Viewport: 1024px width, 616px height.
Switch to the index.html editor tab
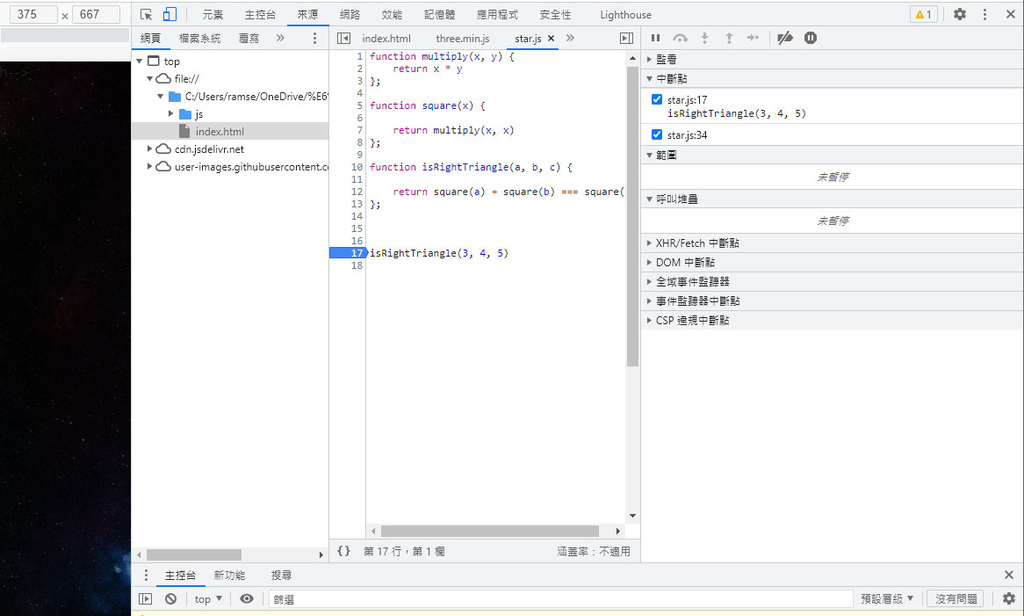point(387,38)
